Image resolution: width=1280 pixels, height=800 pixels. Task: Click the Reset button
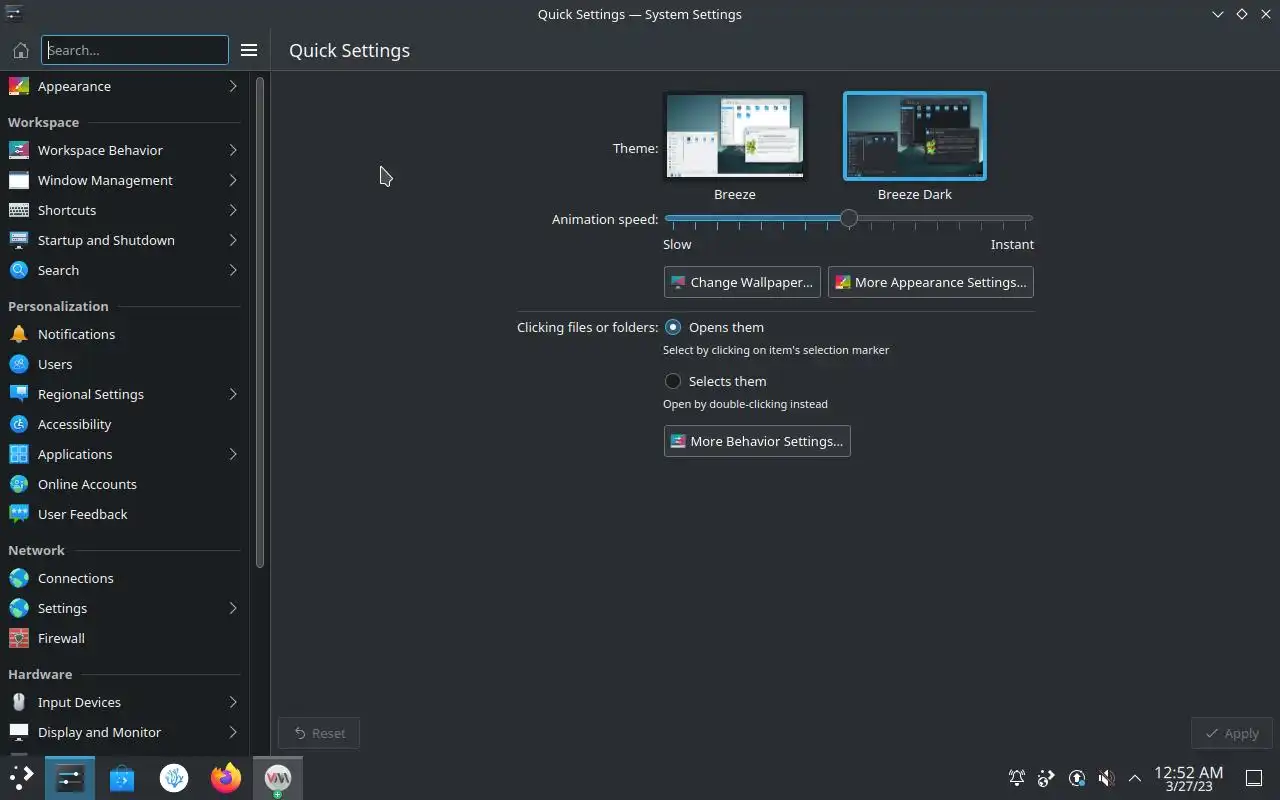[x=319, y=733]
